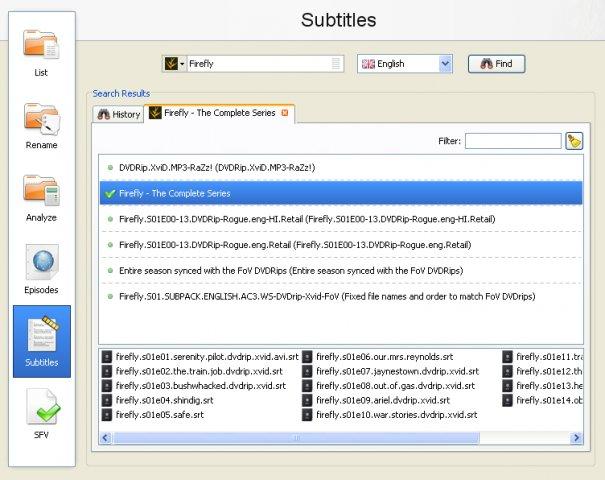Image resolution: width=605 pixels, height=480 pixels.
Task: Click the Filter text field
Action: pos(513,141)
